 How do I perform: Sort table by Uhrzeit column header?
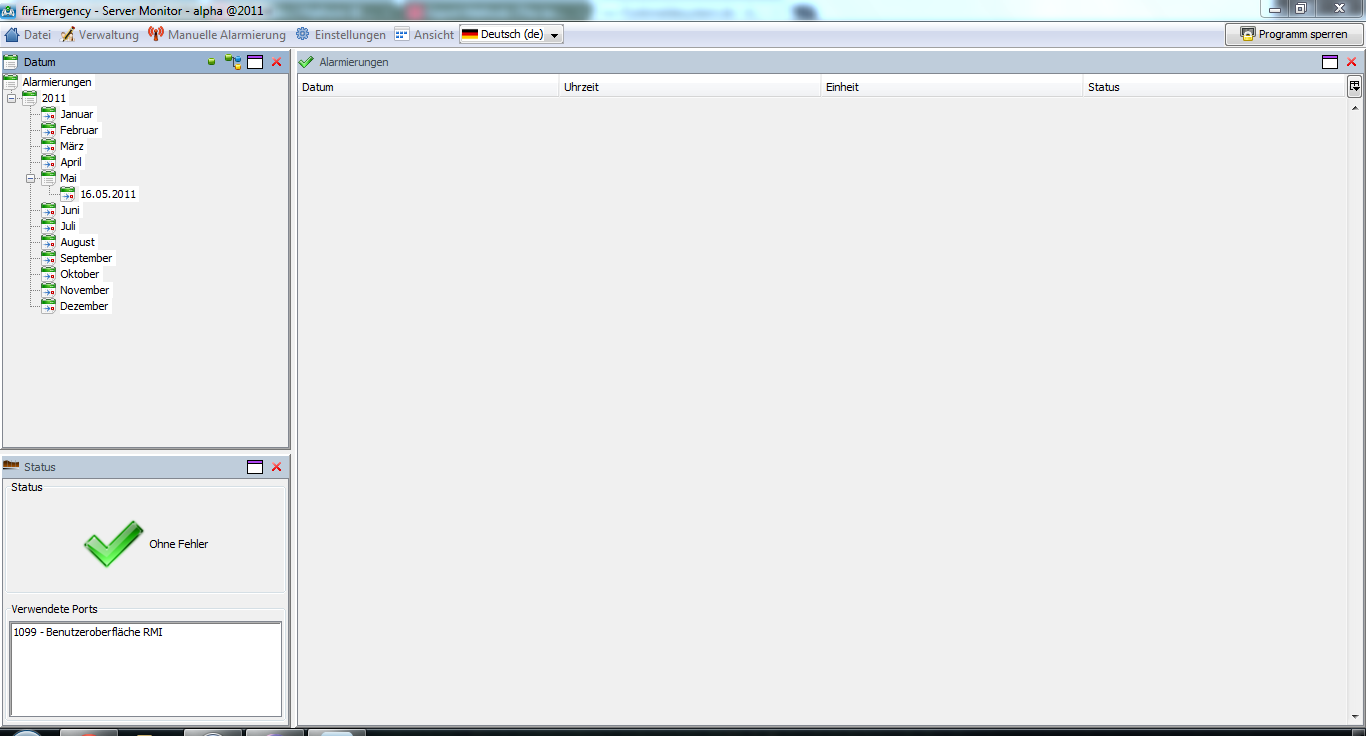click(689, 87)
